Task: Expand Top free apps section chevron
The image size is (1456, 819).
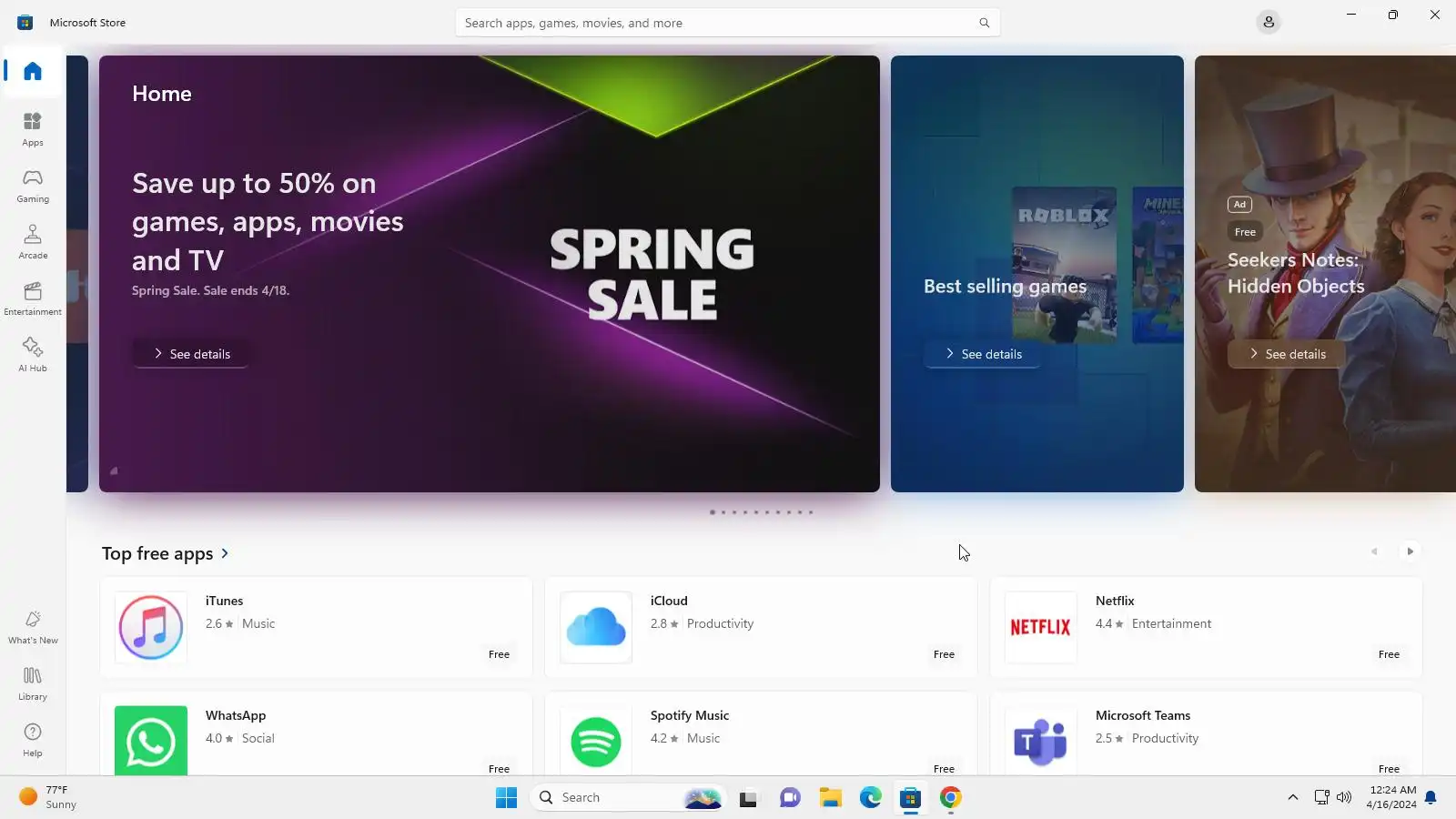Action: (x=225, y=553)
